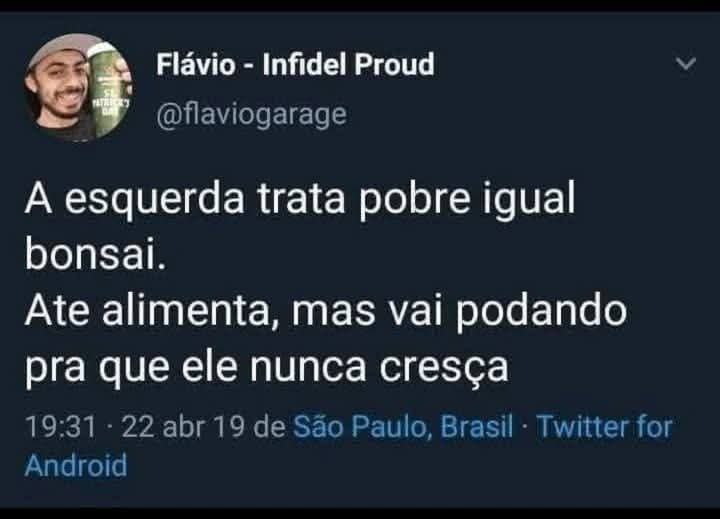Click the 22 abr 19 date
The height and width of the screenshot is (519, 720).
(183, 426)
